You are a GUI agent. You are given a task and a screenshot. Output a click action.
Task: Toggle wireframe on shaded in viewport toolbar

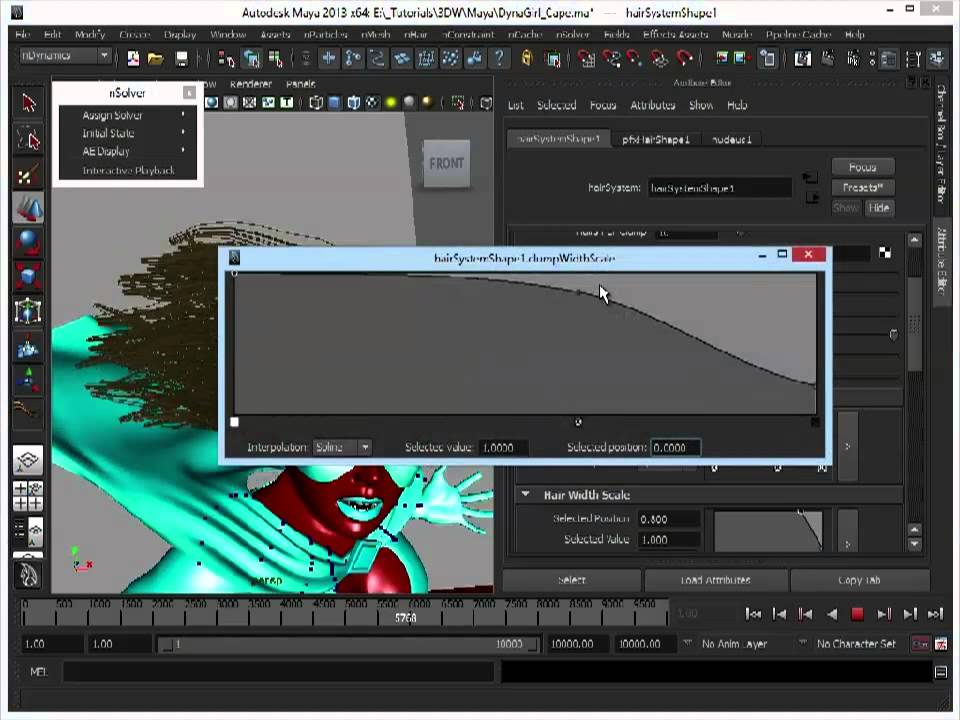click(353, 103)
